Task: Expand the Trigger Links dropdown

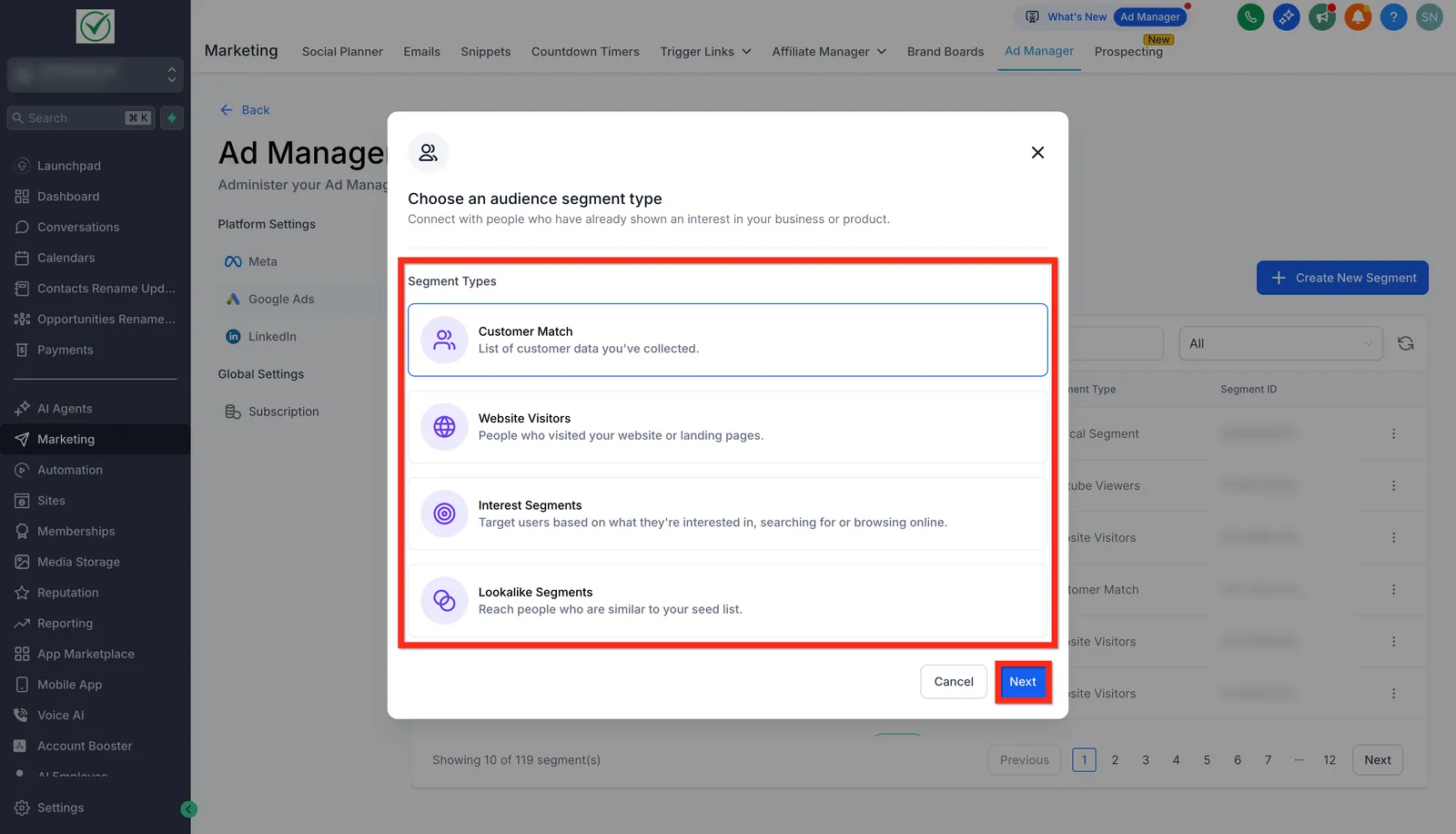Action: pos(706,52)
